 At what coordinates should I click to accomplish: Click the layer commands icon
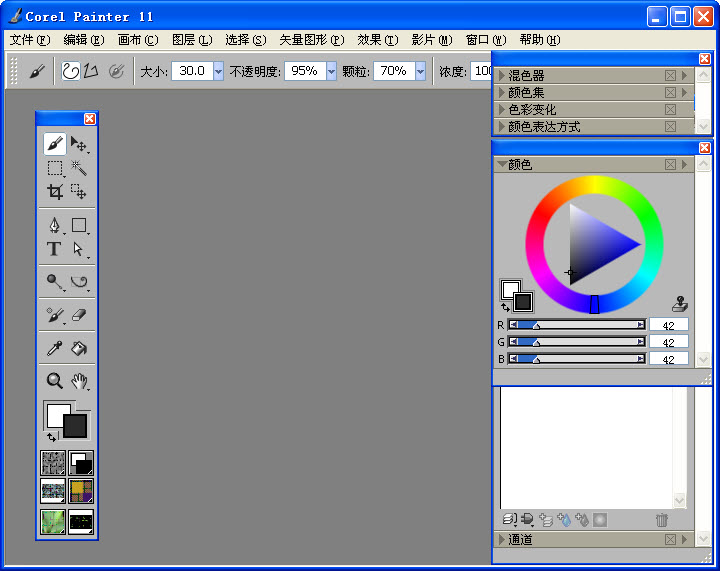coord(510,520)
